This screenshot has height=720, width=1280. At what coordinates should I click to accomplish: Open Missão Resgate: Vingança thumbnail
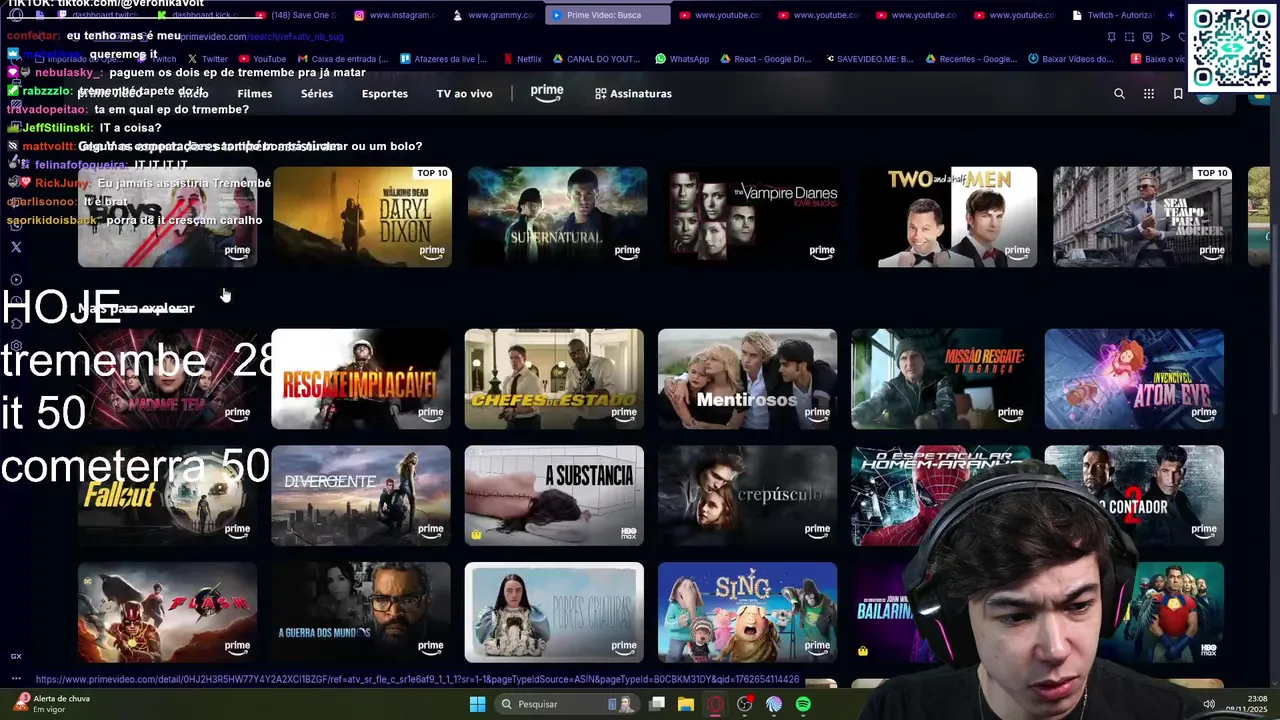coord(941,379)
